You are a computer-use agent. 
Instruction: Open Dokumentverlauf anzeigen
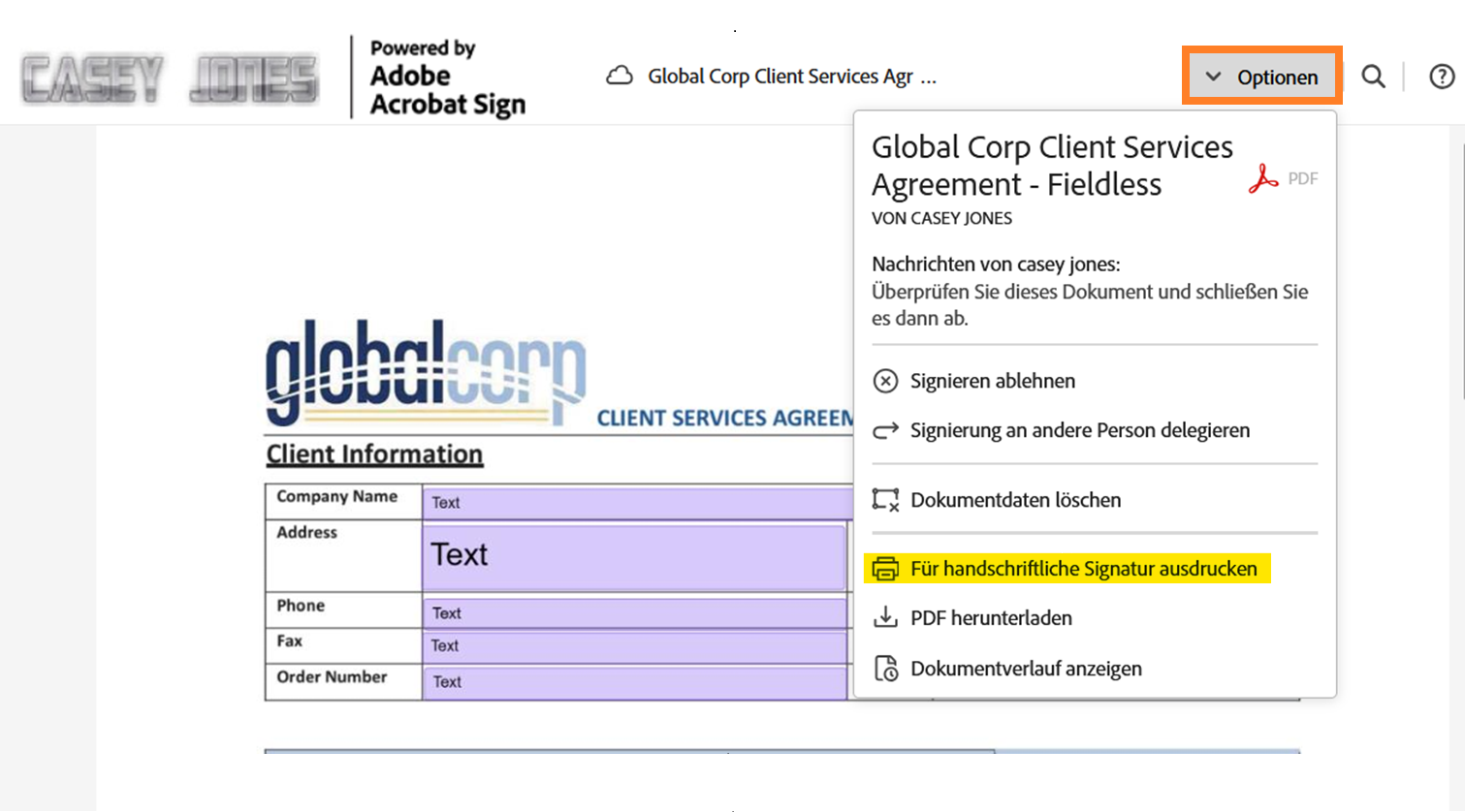point(1026,669)
